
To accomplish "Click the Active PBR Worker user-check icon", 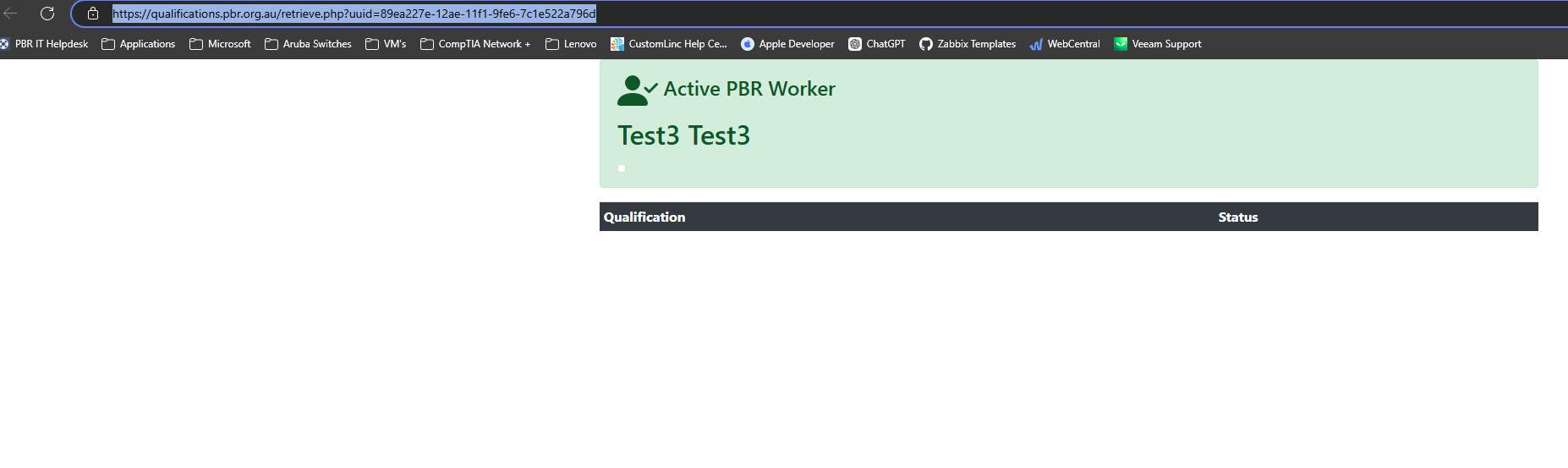I will (x=637, y=90).
